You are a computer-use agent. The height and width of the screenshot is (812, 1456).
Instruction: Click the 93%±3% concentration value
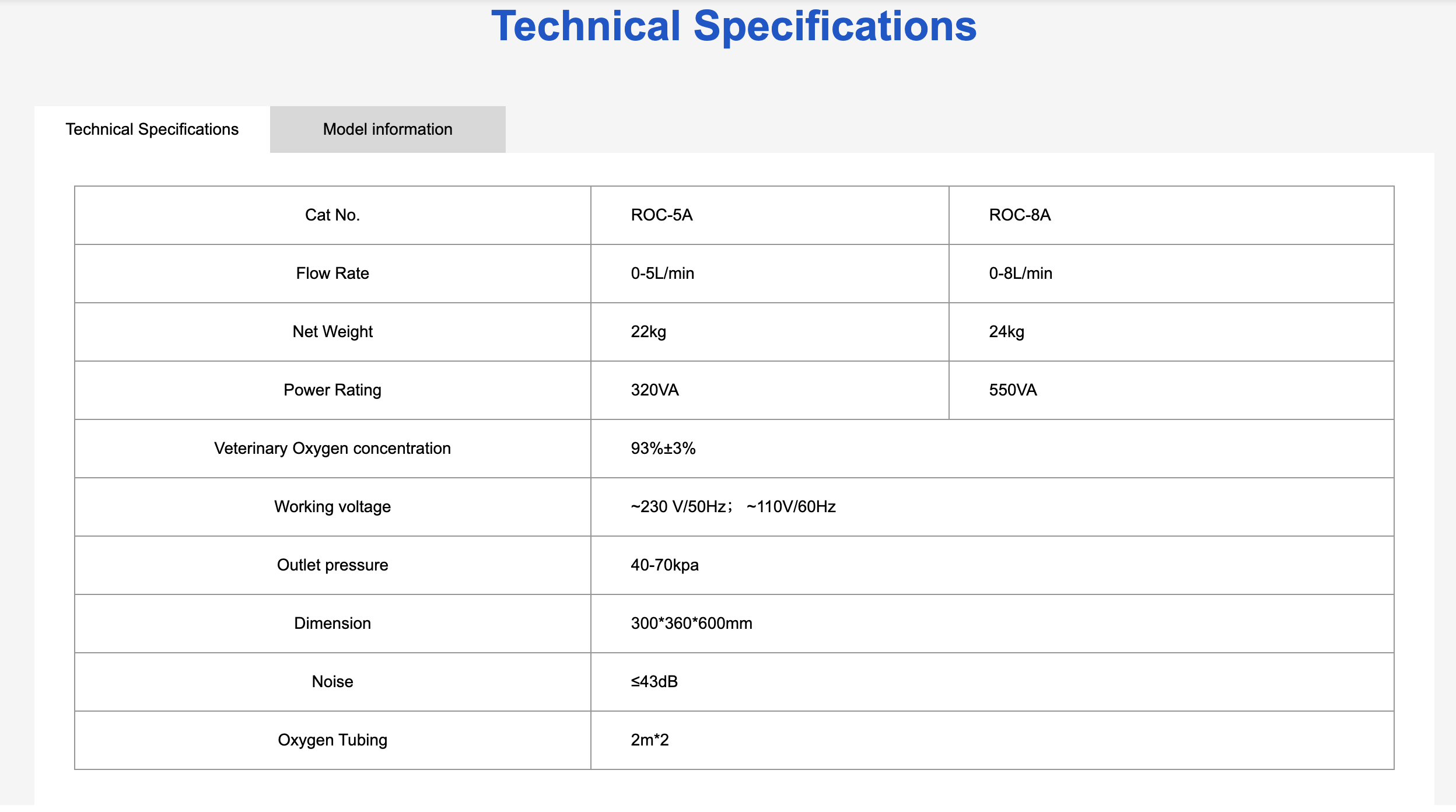(663, 448)
